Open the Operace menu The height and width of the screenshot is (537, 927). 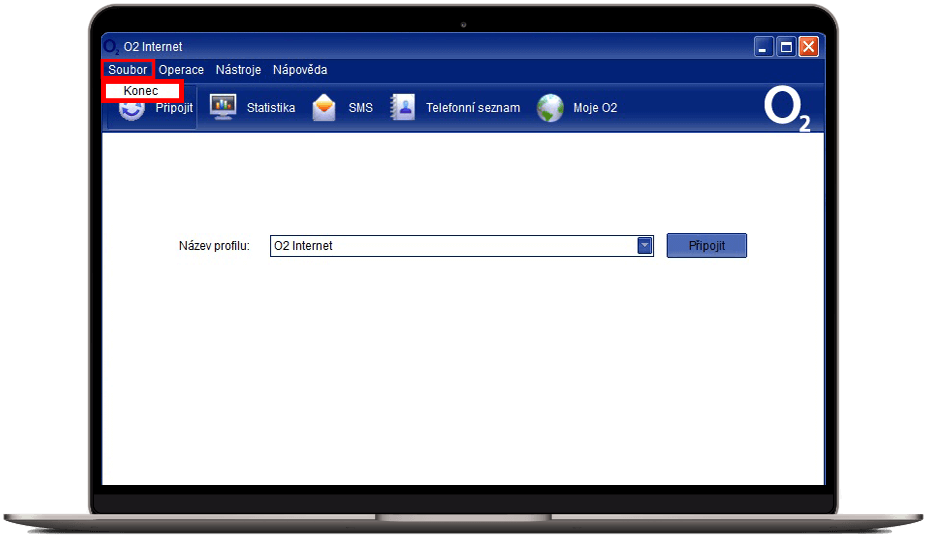(181, 70)
